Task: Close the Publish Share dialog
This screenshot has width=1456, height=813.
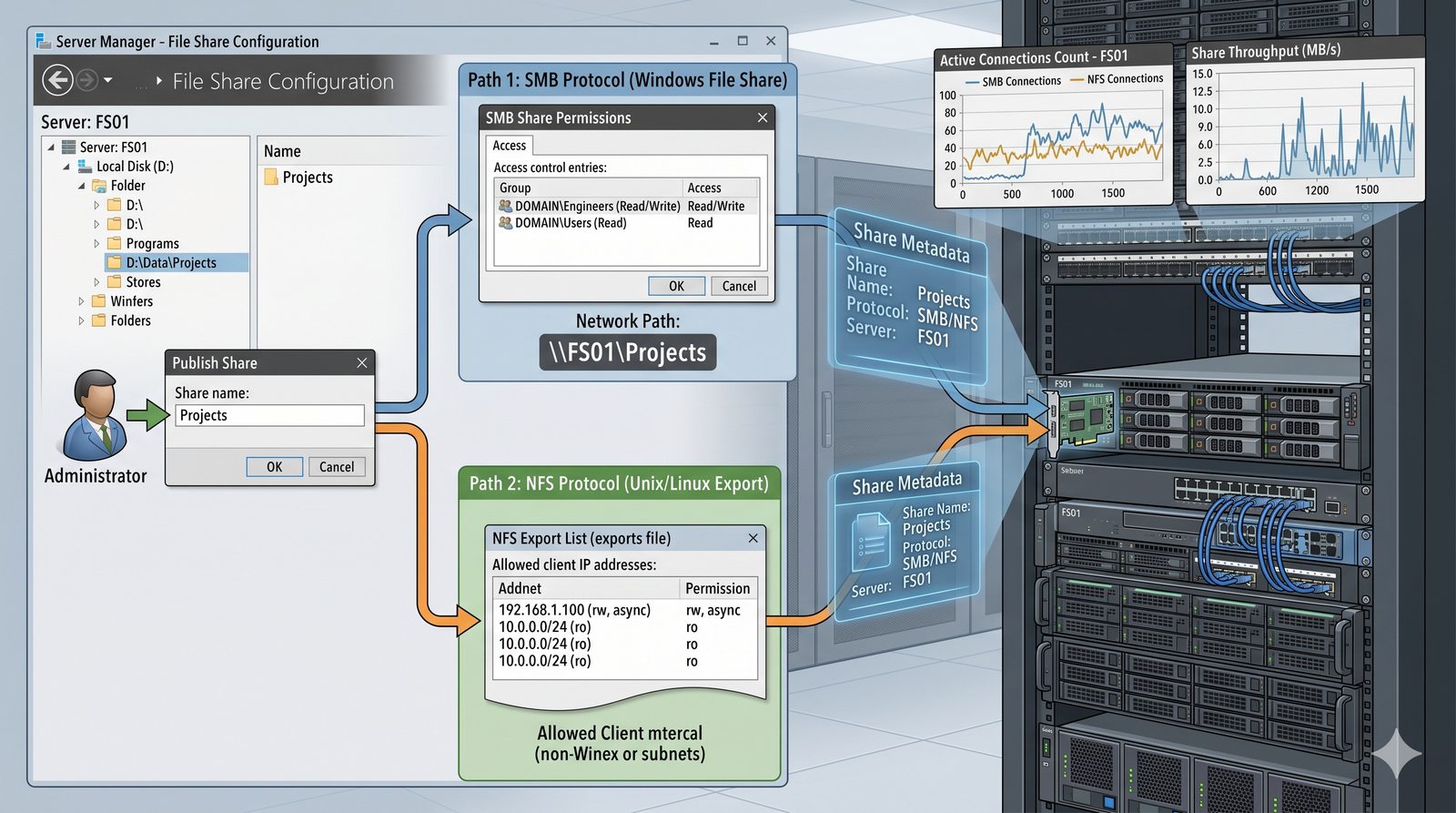Action: tap(362, 363)
